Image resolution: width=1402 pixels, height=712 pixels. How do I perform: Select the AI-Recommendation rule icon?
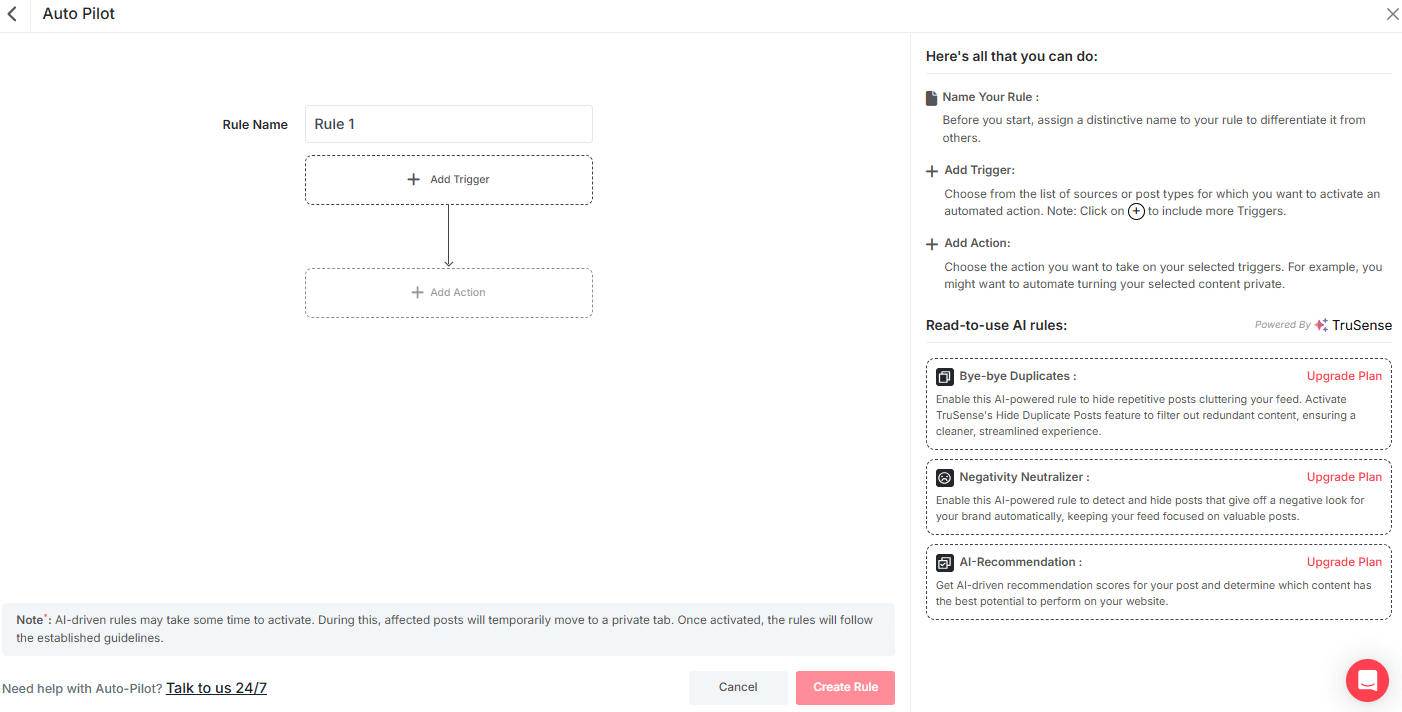coord(944,562)
